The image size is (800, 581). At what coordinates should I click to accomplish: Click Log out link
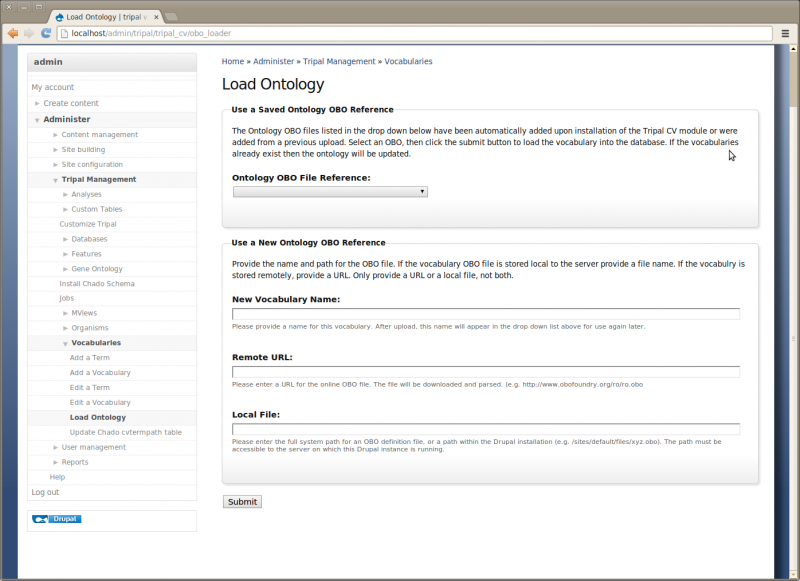coord(45,492)
